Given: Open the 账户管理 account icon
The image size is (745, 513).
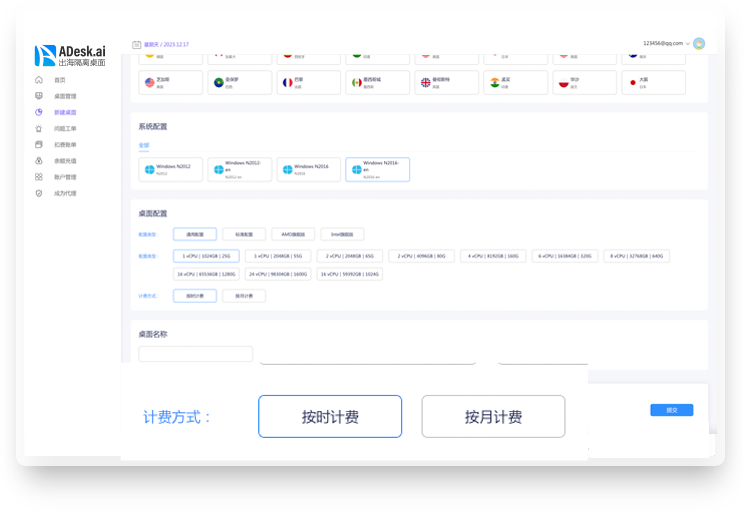Looking at the screenshot, I should click(39, 177).
